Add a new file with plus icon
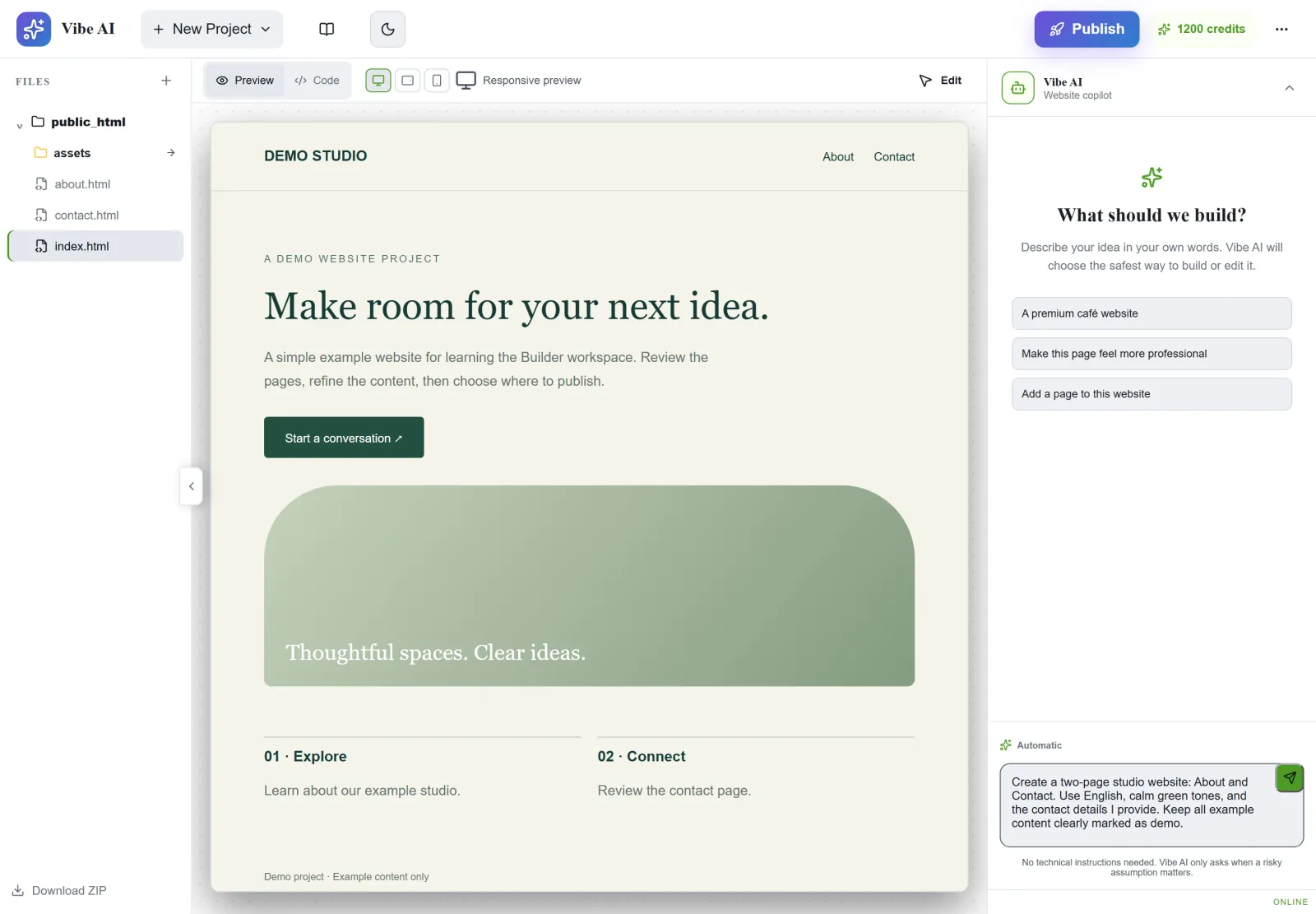Viewport: 1316px width, 914px height. pyautogui.click(x=166, y=81)
